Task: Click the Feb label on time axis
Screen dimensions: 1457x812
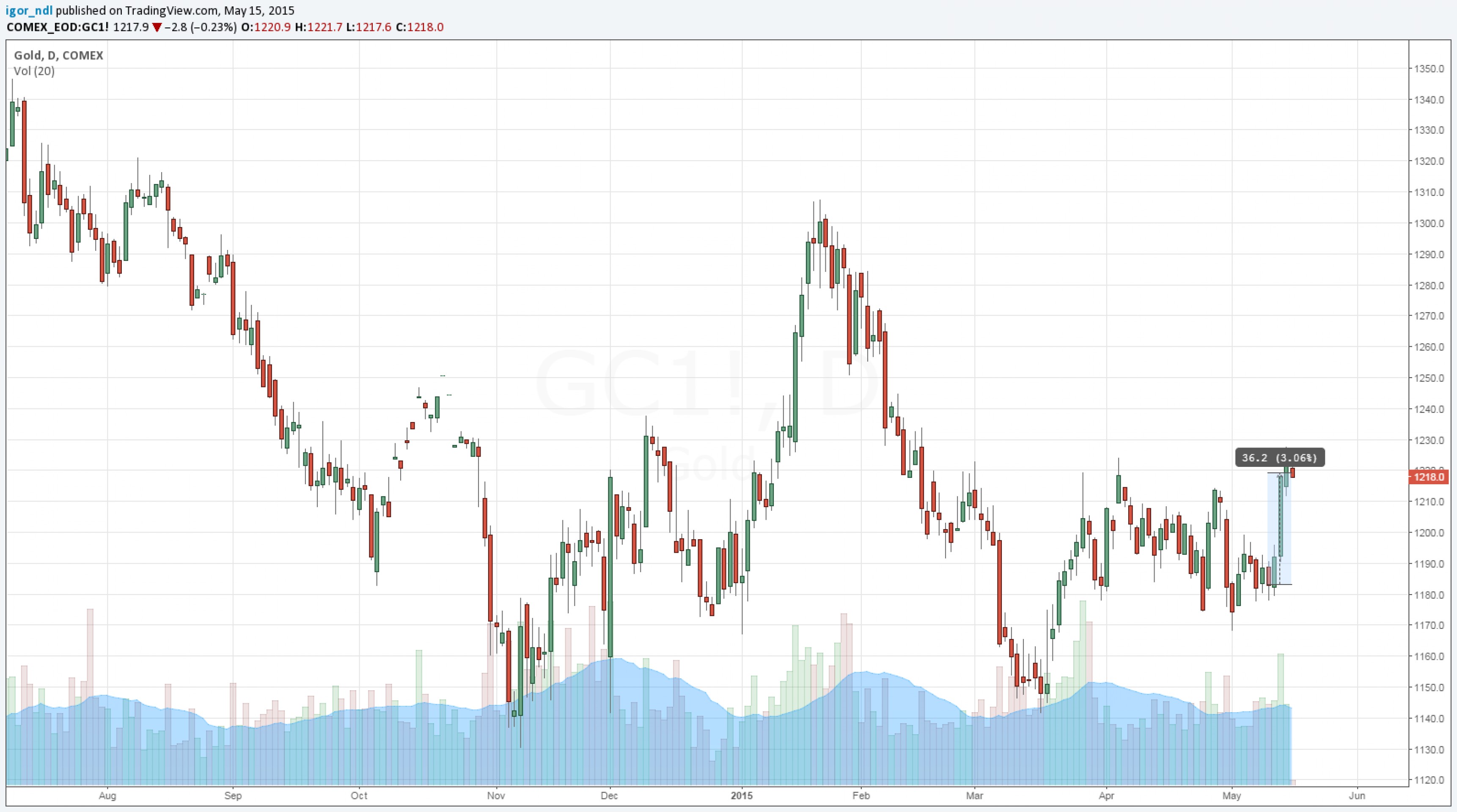Action: (x=860, y=796)
